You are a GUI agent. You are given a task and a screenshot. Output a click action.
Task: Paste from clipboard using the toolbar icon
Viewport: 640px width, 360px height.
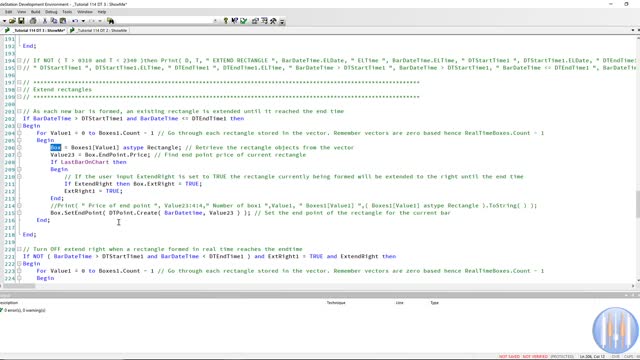click(x=63, y=20)
